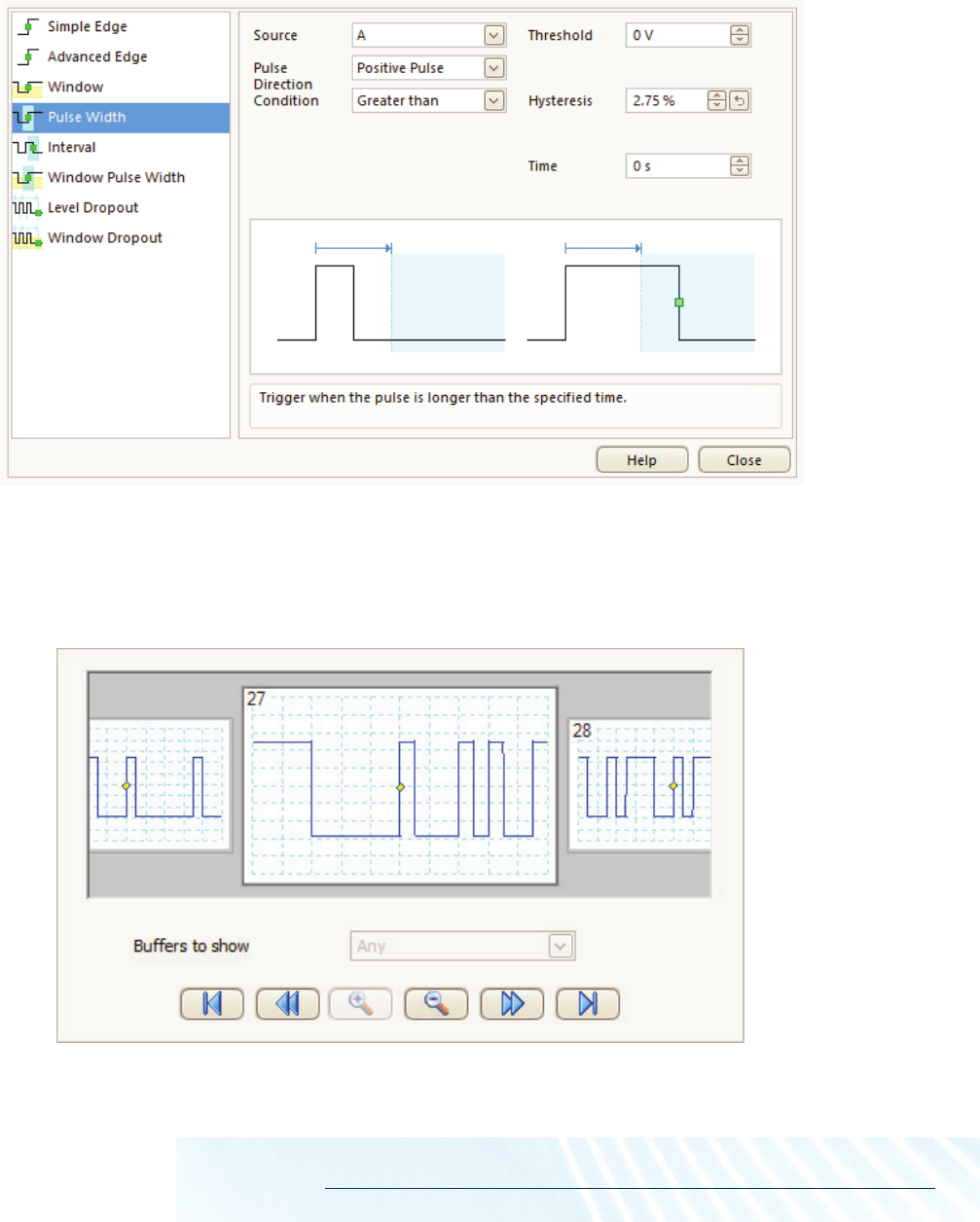The height and width of the screenshot is (1222, 980).
Task: Select the Advanced Edge trigger type
Action: [x=121, y=56]
